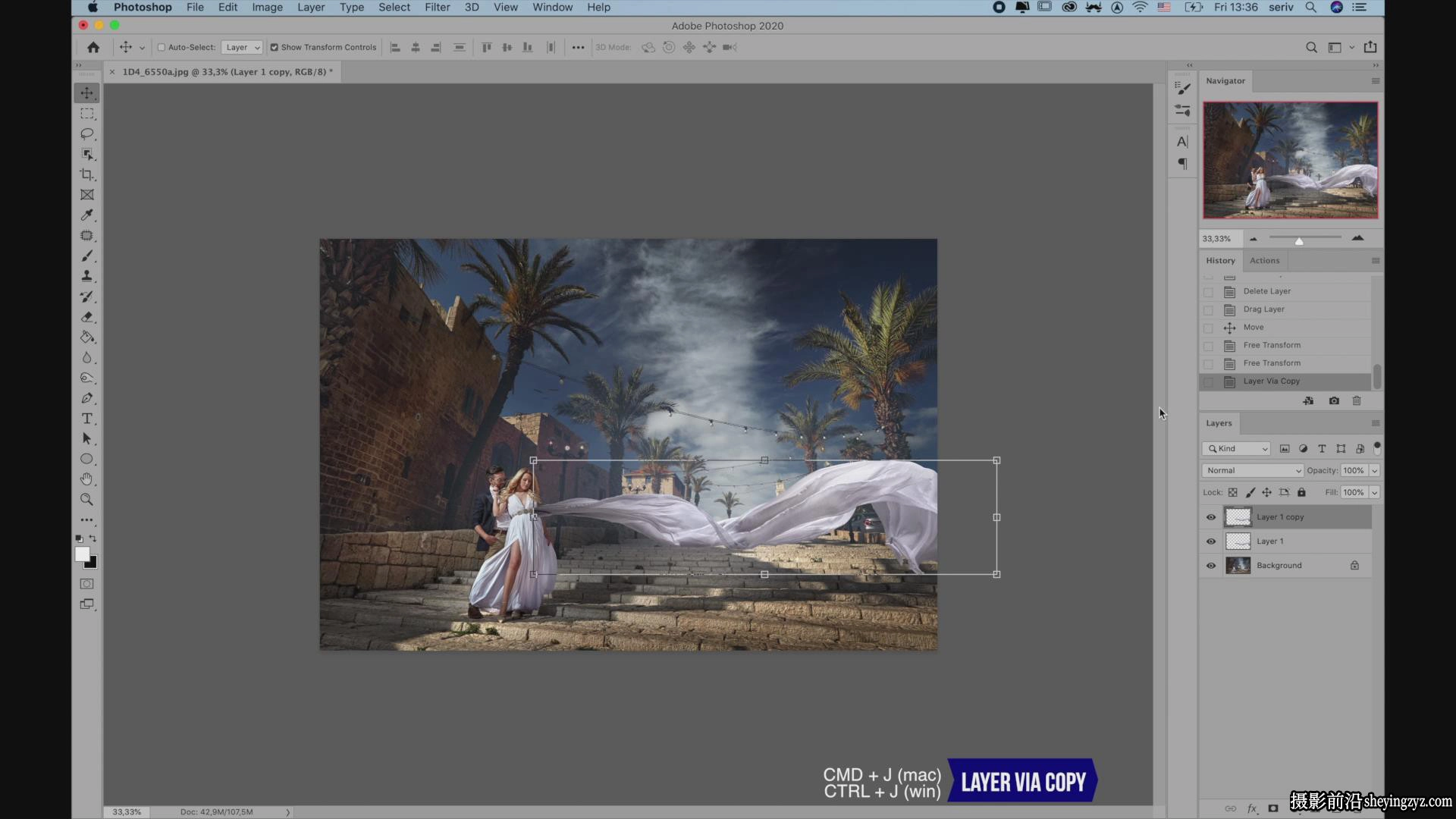Select the Crop tool
Screen dimensions: 1456x819
[87, 174]
